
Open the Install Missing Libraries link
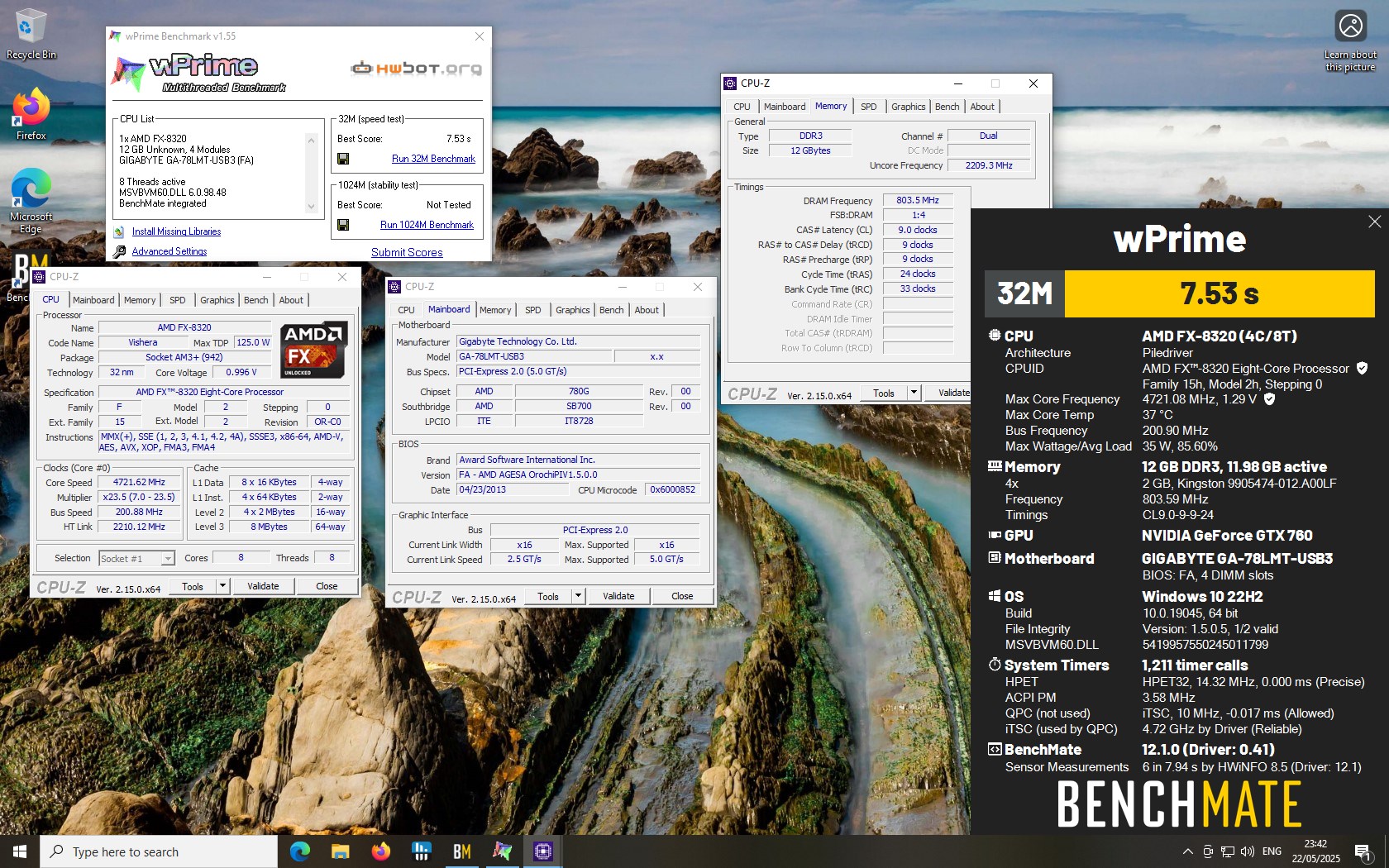point(176,232)
